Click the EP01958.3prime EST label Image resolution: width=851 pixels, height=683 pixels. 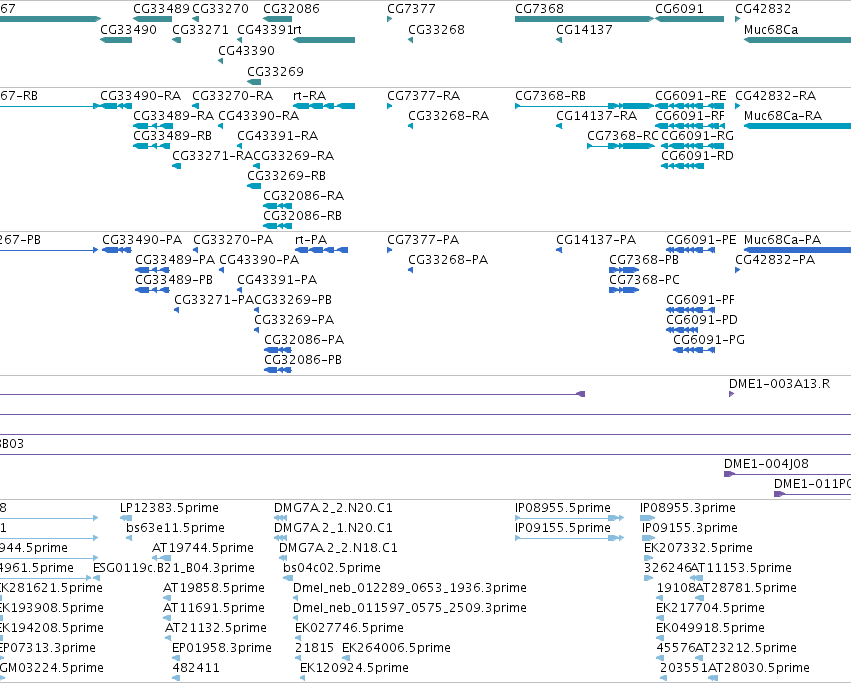222,648
